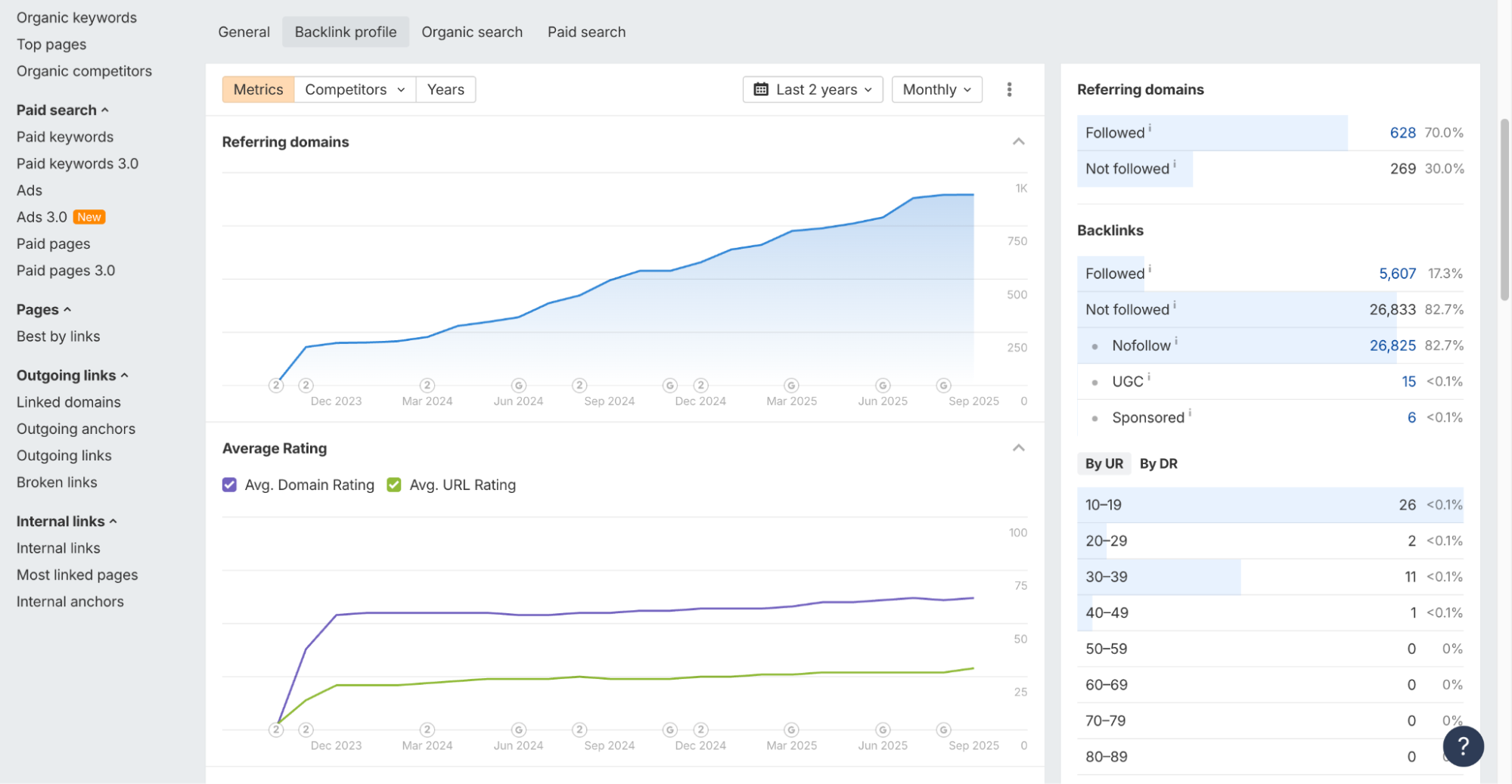The image size is (1512, 784).
Task: Click the 5,607 followed backlinks link
Action: pyautogui.click(x=1396, y=273)
